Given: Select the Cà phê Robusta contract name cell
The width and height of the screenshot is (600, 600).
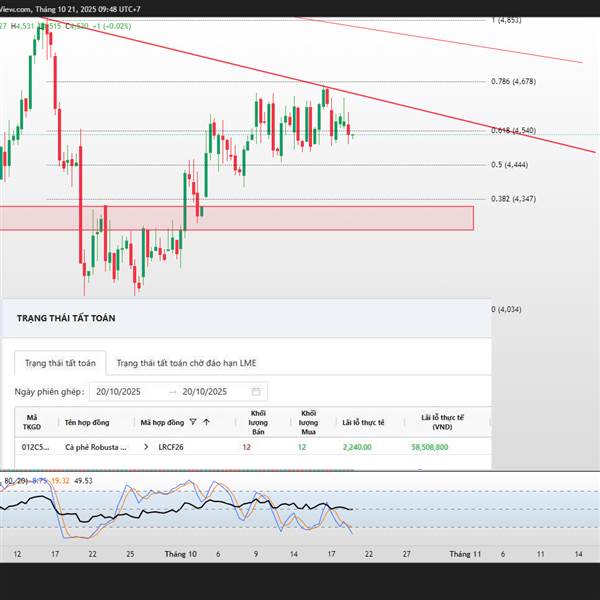Looking at the screenshot, I should point(96,447).
